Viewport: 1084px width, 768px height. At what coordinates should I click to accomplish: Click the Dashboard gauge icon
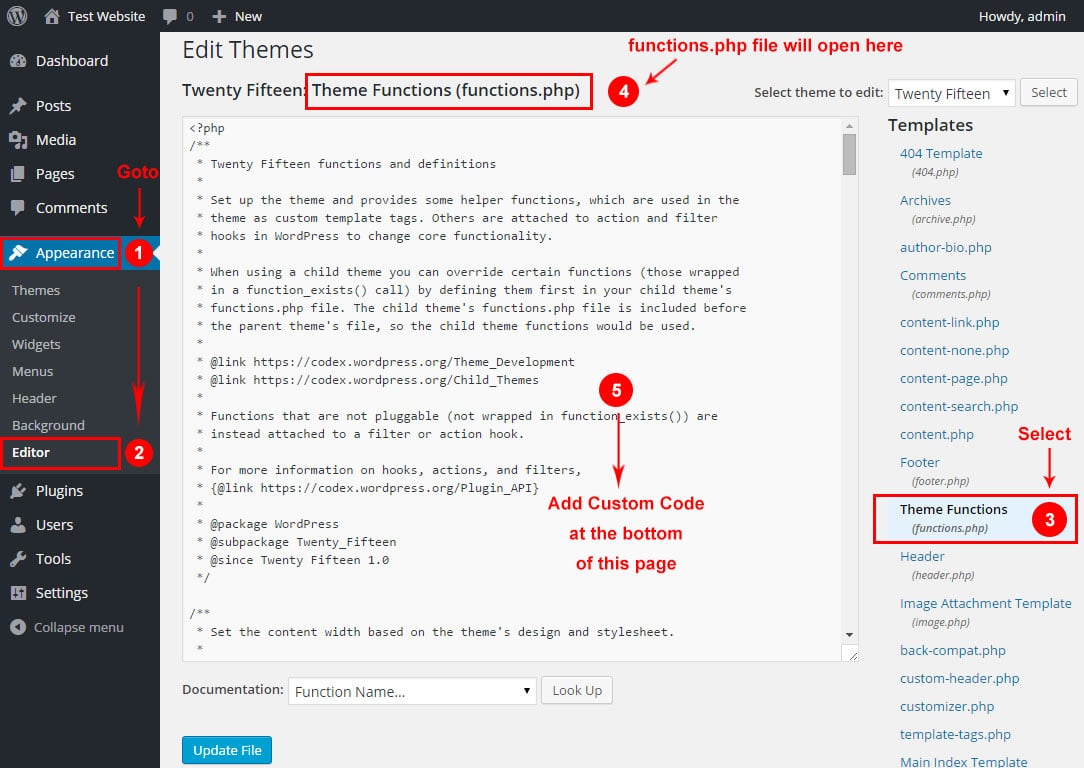18,61
